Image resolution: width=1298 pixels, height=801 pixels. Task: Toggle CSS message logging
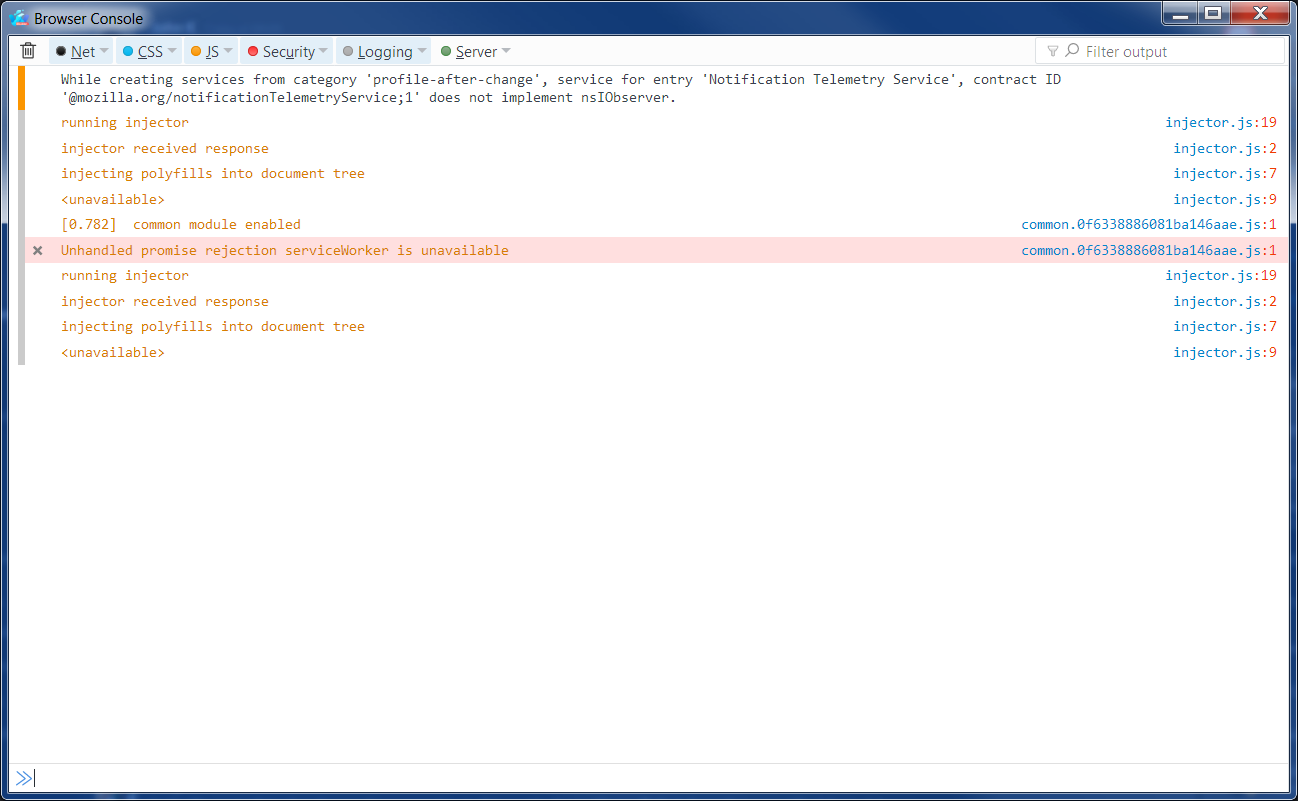coord(148,50)
